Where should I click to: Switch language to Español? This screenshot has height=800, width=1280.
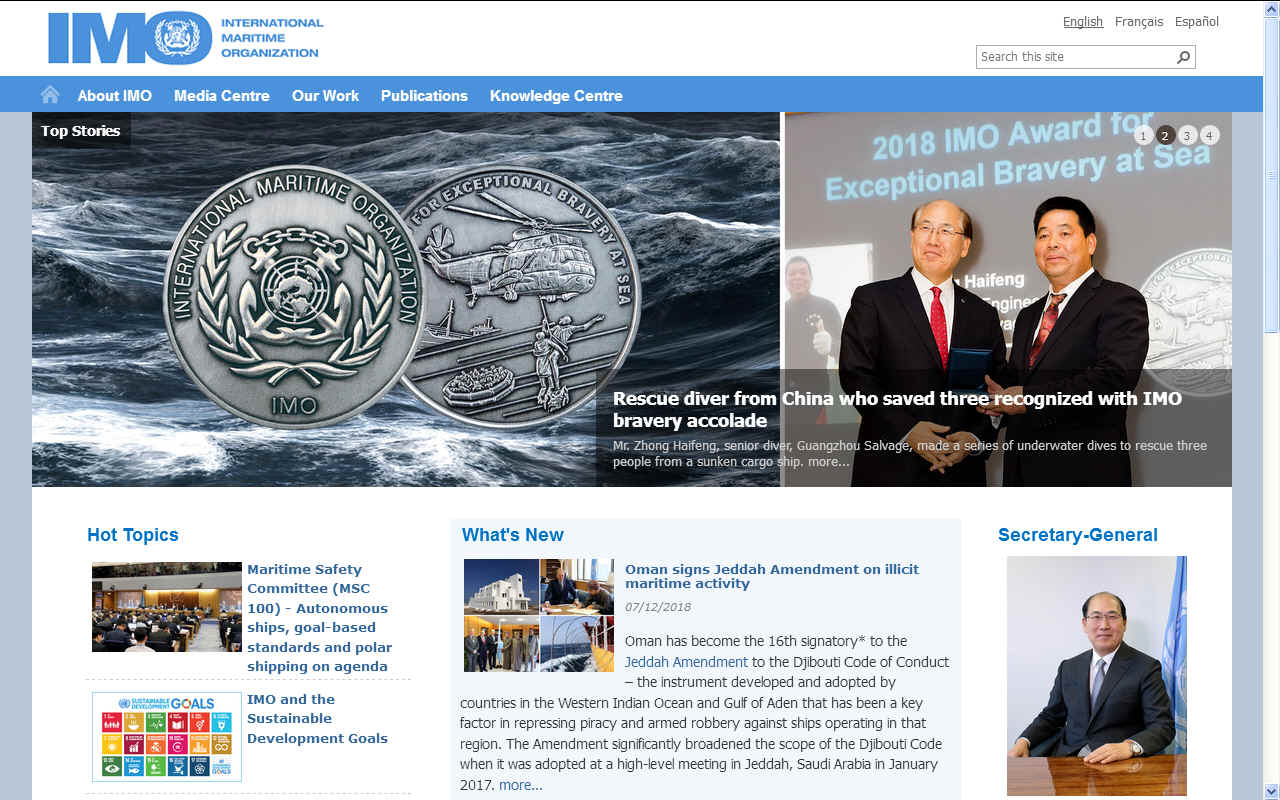[1197, 22]
